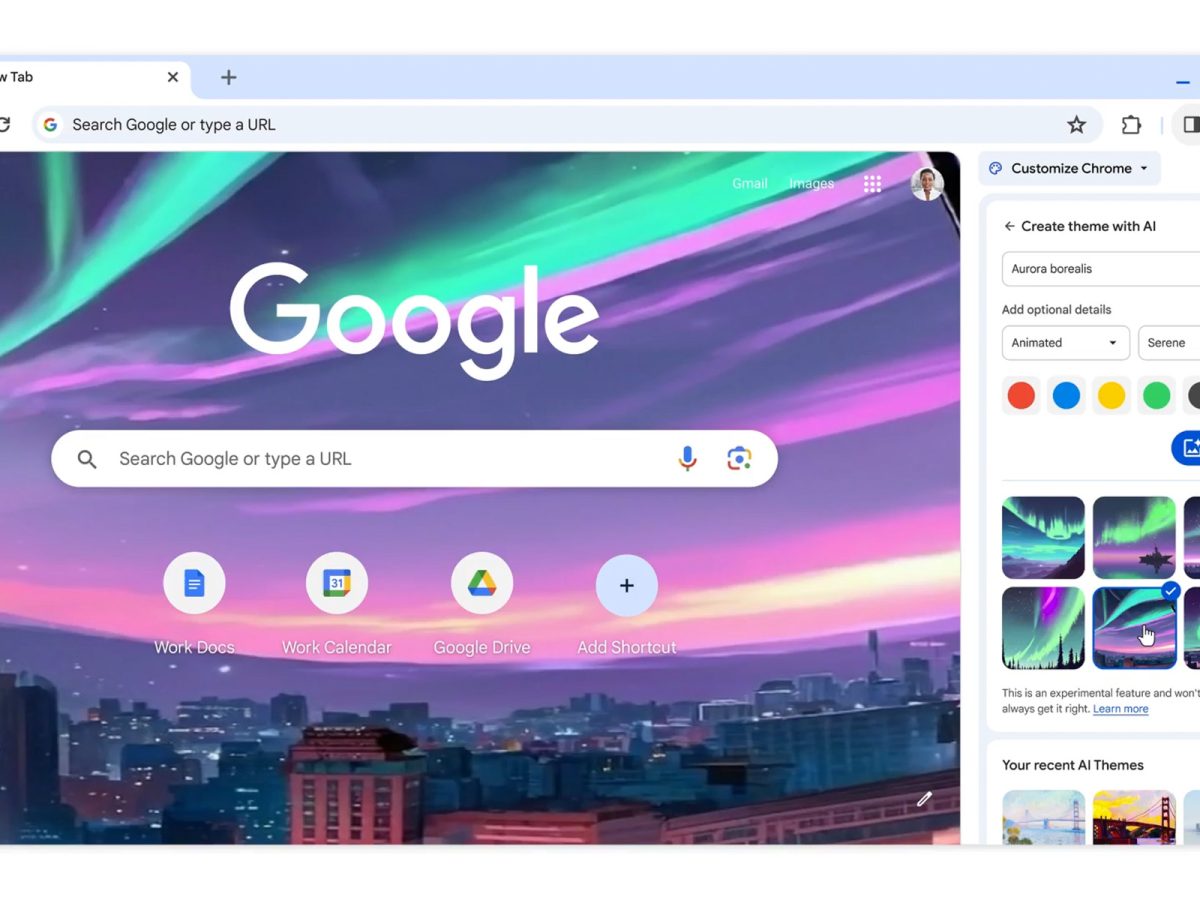Open the Images link
This screenshot has height=900, width=1200.
pos(811,183)
